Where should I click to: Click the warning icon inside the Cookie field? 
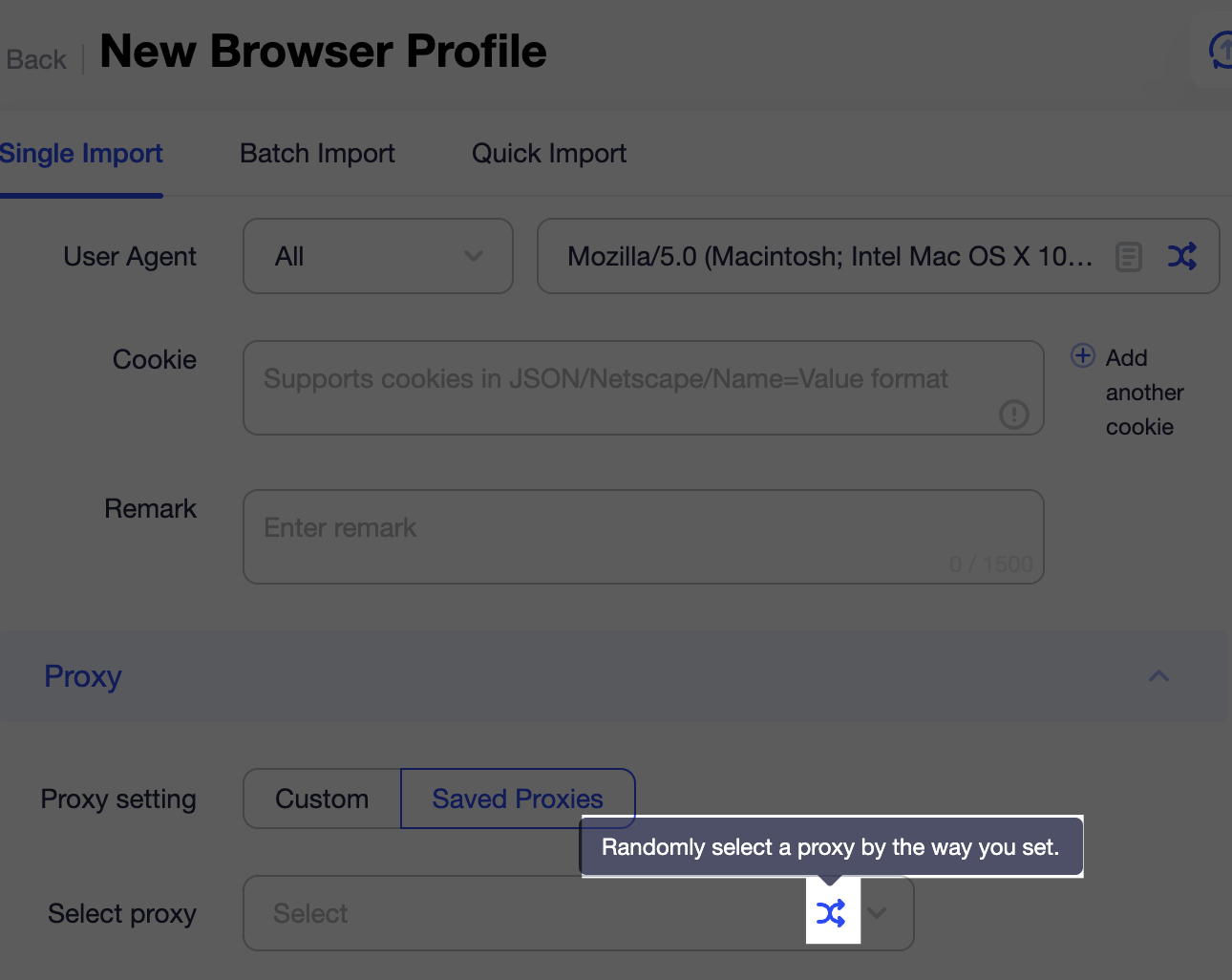pos(1014,415)
